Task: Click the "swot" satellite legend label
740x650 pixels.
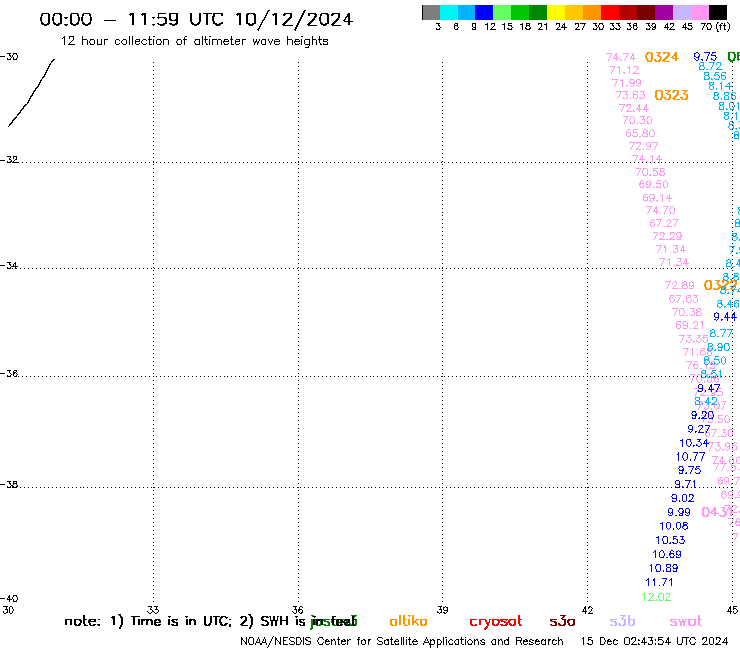Action: pyautogui.click(x=686, y=622)
